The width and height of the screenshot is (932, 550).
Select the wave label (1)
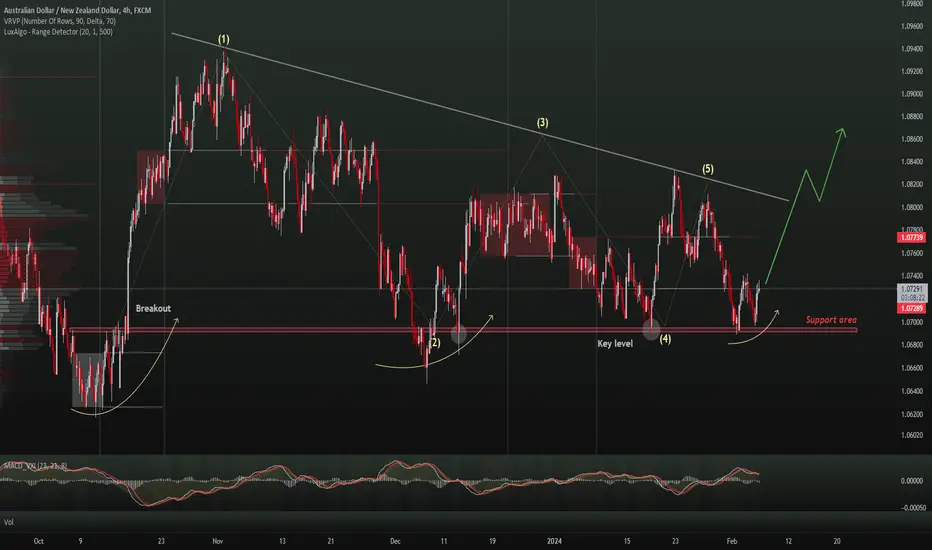[223, 39]
